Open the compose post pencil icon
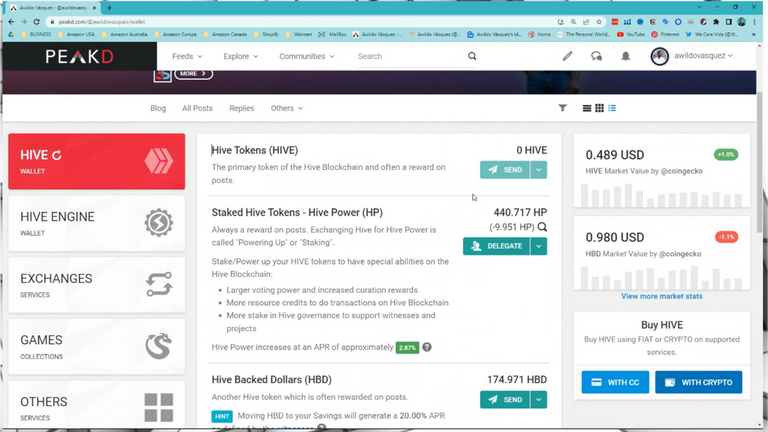Image resolution: width=768 pixels, height=432 pixels. point(567,56)
